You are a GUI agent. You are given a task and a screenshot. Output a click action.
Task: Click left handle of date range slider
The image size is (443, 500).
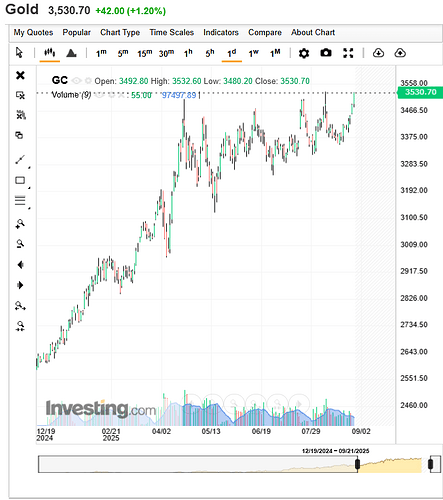[357, 464]
